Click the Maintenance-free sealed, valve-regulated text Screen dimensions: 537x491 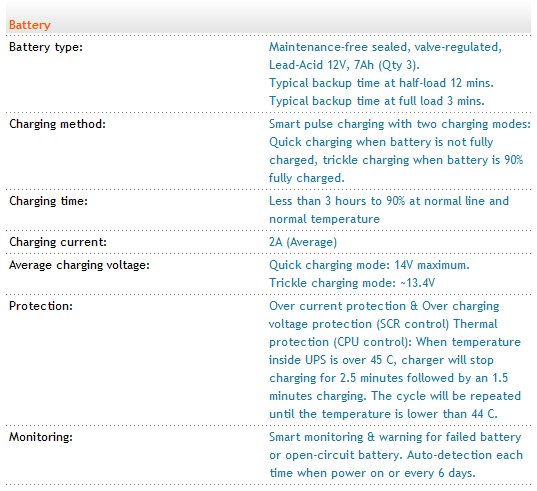point(385,47)
